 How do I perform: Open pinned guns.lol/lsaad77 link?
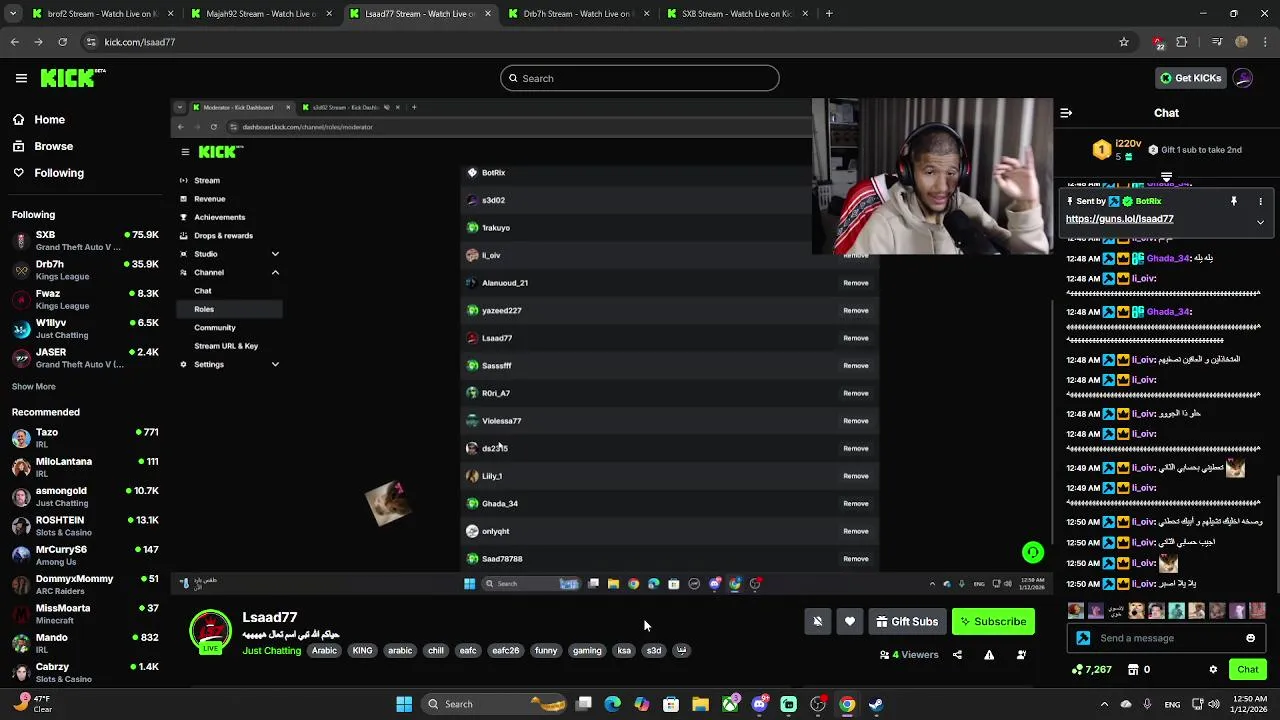point(1119,219)
